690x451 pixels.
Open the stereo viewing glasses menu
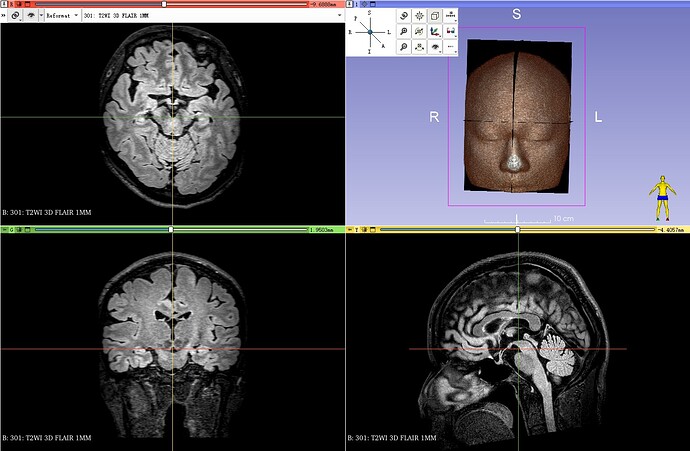(450, 31)
